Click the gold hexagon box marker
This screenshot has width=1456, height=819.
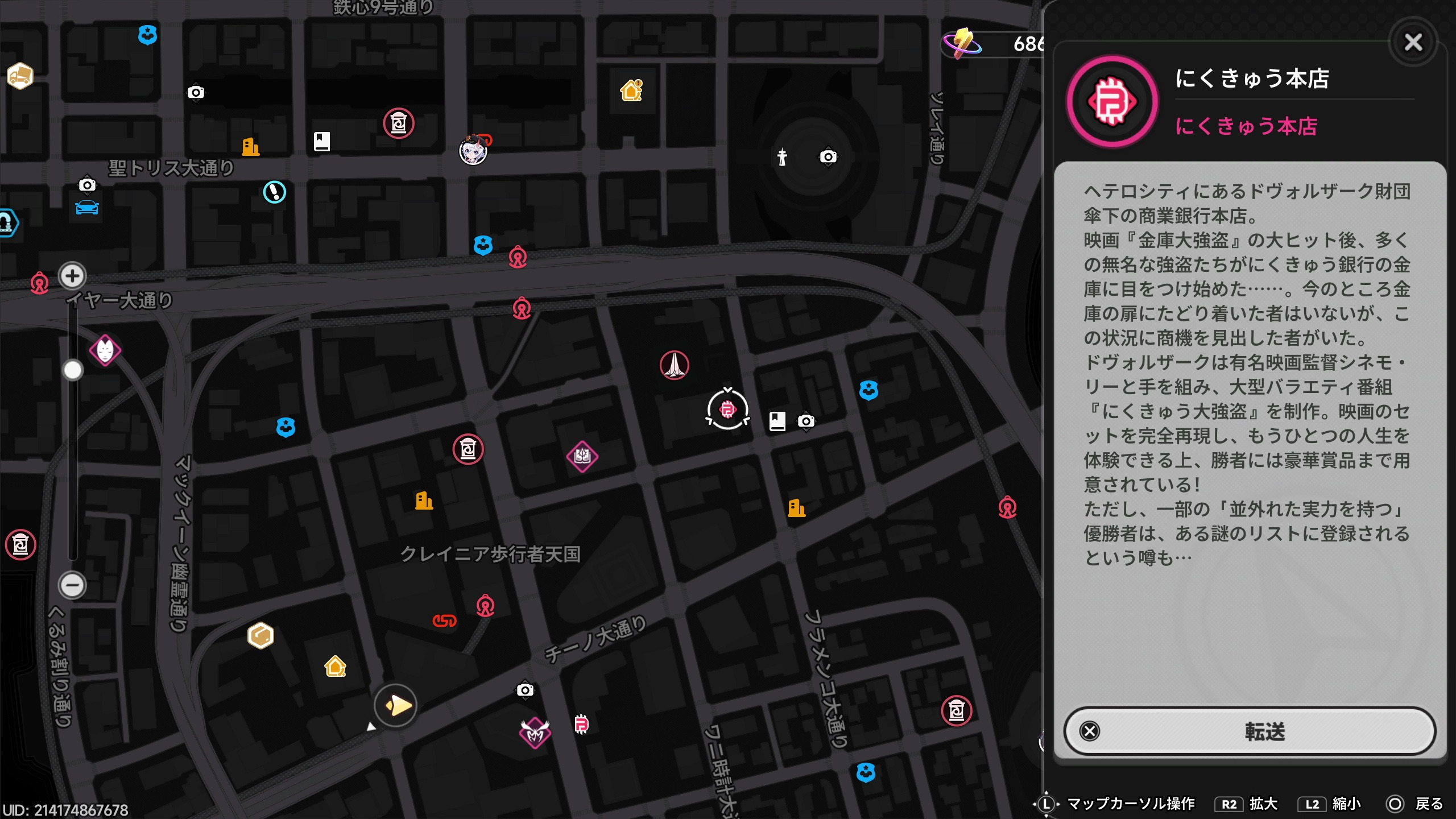(x=261, y=635)
